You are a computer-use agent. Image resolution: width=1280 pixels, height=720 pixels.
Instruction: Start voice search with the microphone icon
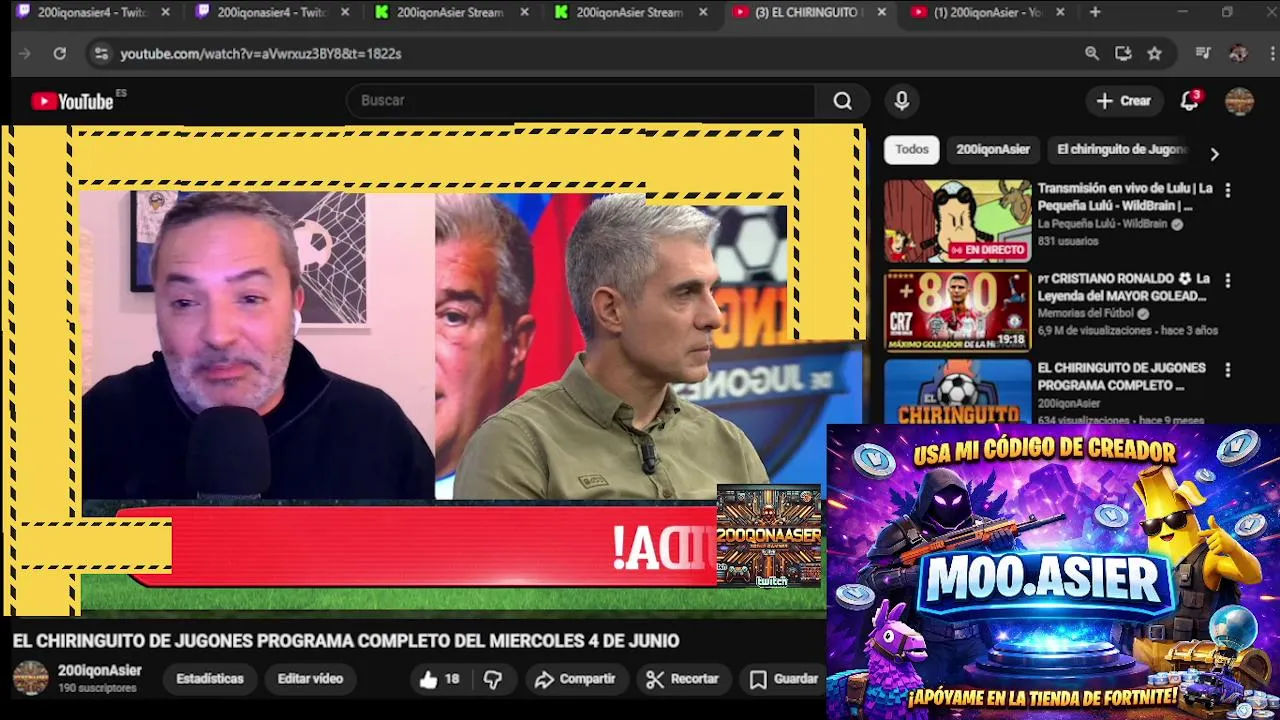[x=902, y=101]
